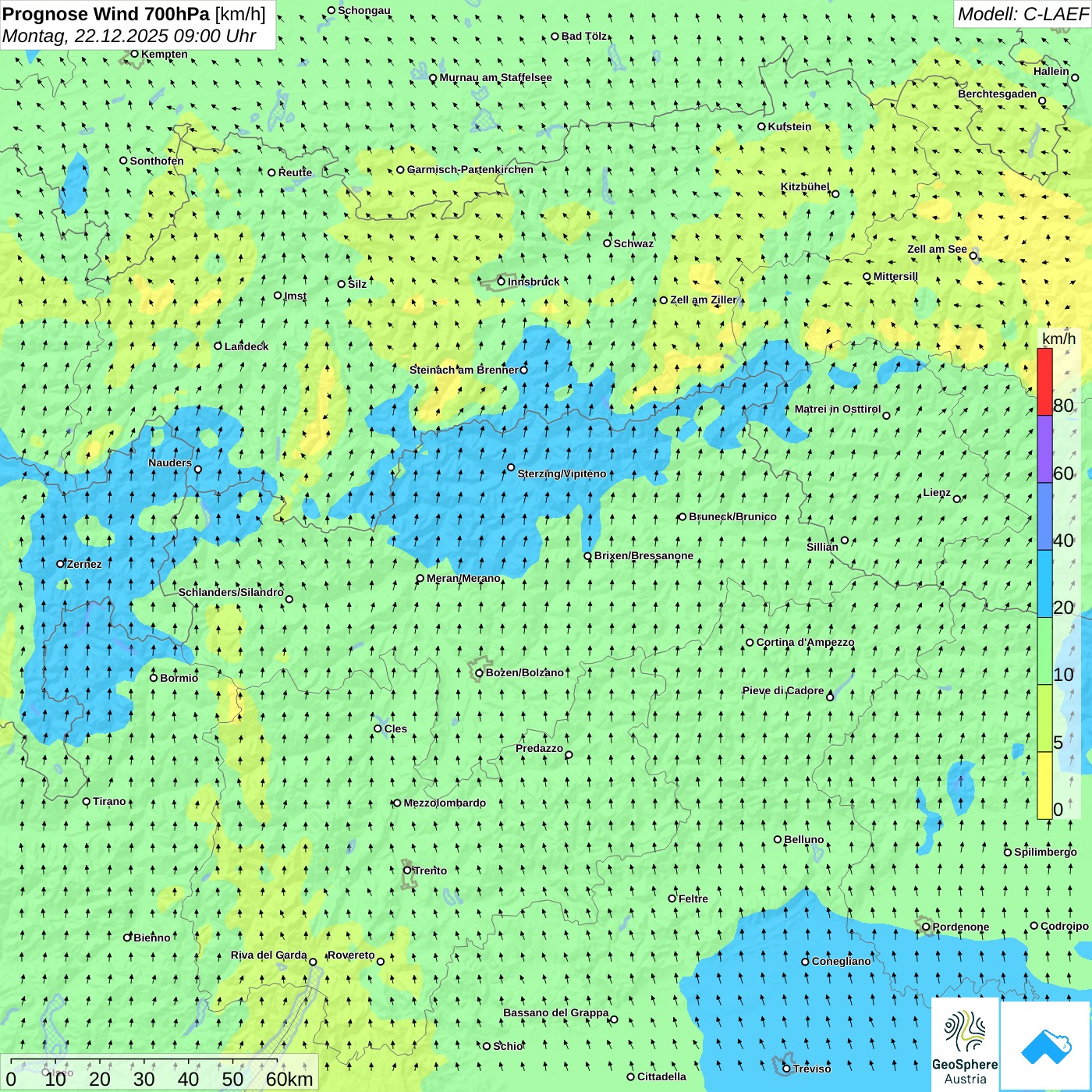Screen dimensions: 1092x1092
Task: Click the 'km/h' legend unit label
Action: [1058, 339]
